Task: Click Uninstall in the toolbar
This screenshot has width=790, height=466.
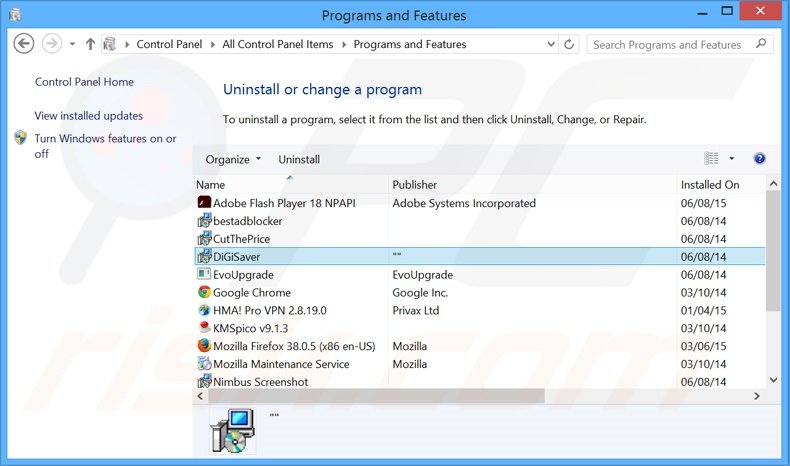Action: point(299,159)
